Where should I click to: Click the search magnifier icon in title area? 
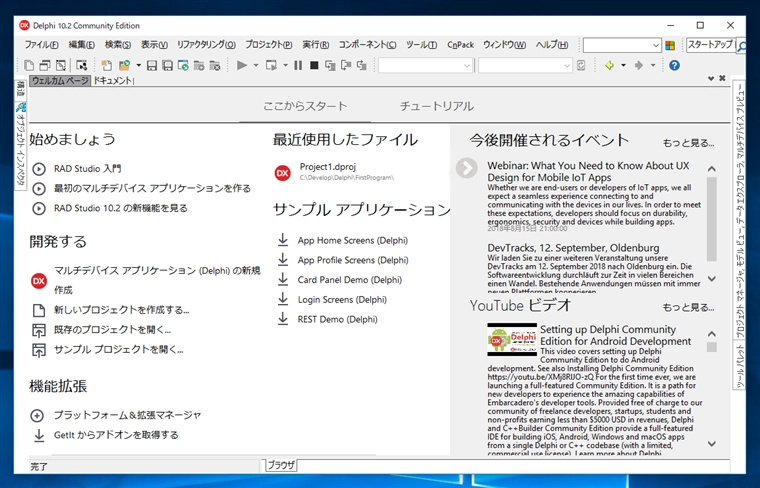[x=741, y=47]
